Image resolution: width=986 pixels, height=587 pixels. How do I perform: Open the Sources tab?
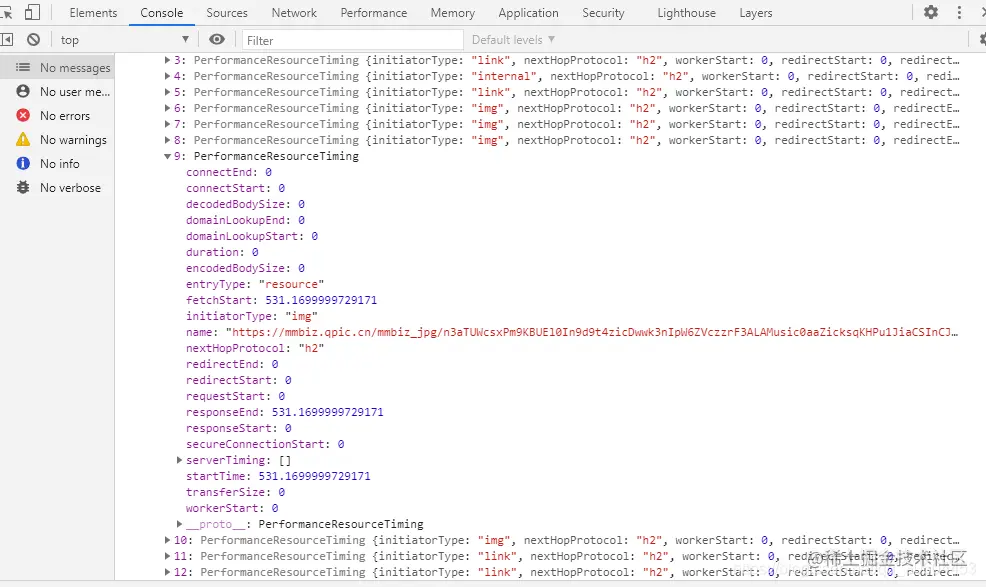(x=227, y=13)
